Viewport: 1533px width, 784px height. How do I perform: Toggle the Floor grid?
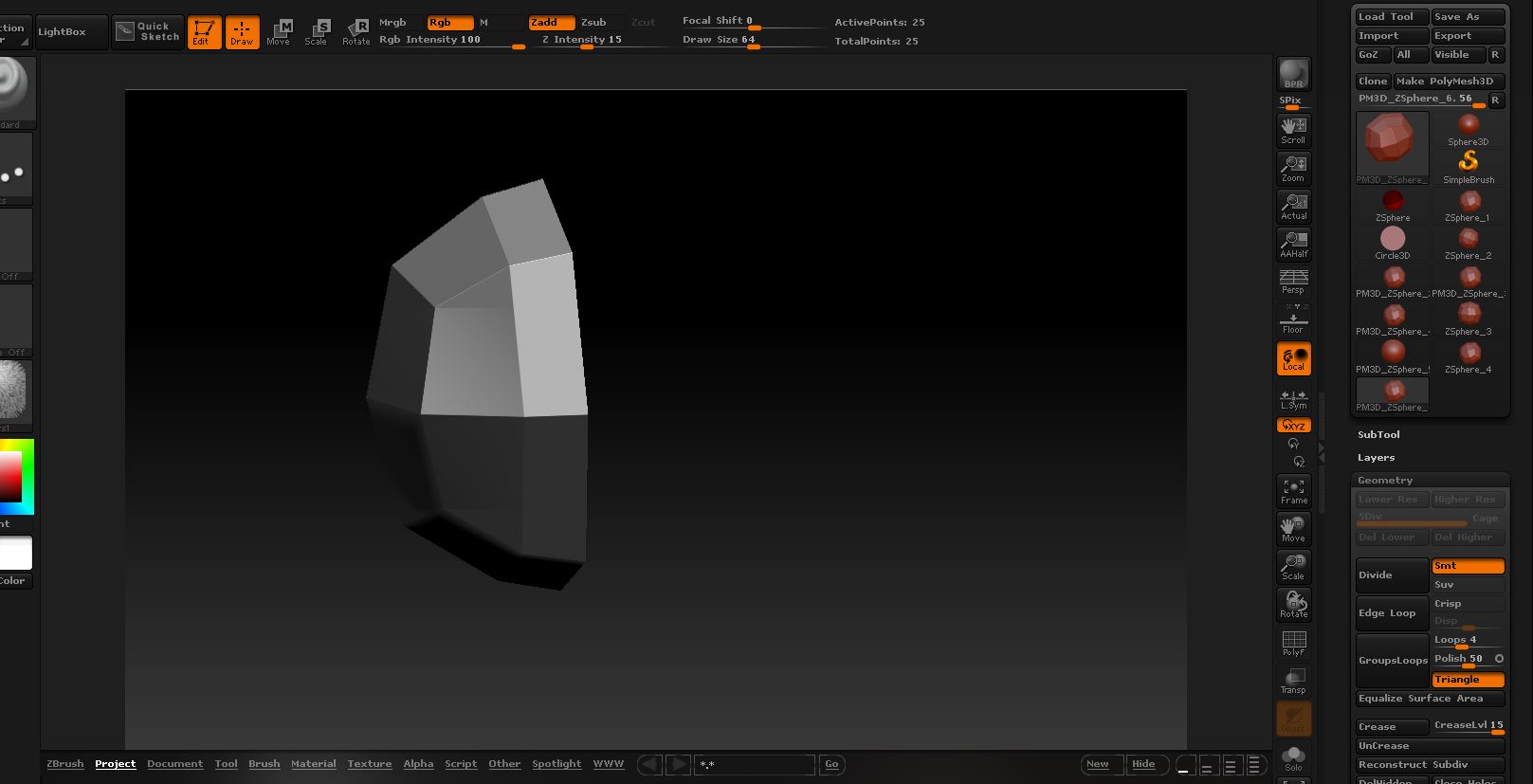1294,320
